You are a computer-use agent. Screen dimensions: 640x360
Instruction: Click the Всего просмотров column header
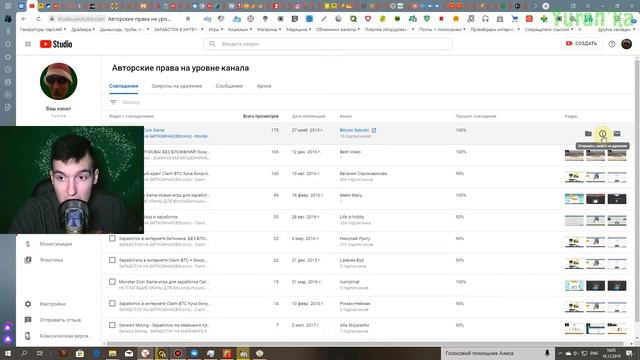click(260, 116)
